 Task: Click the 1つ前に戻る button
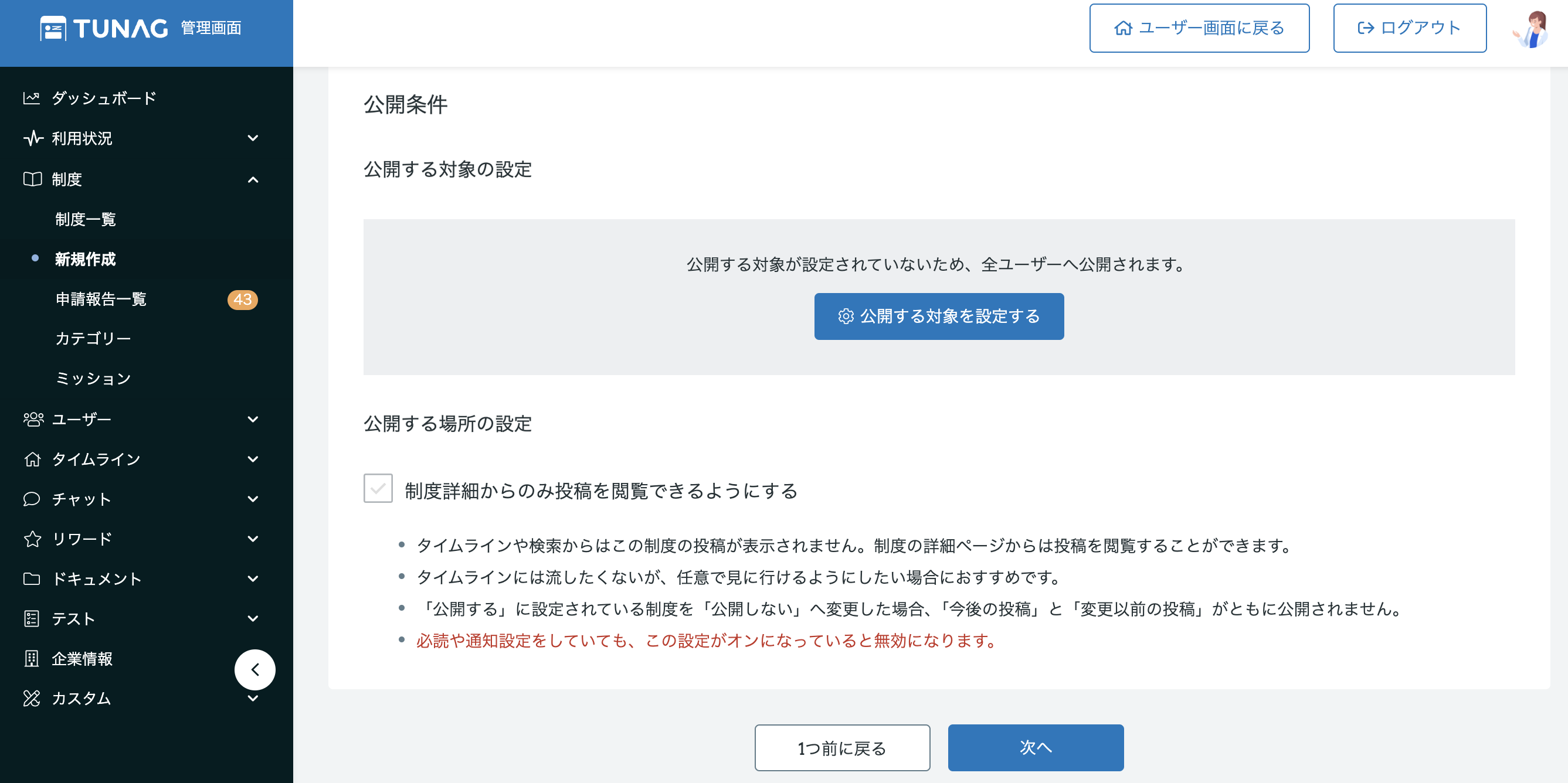tap(842, 748)
